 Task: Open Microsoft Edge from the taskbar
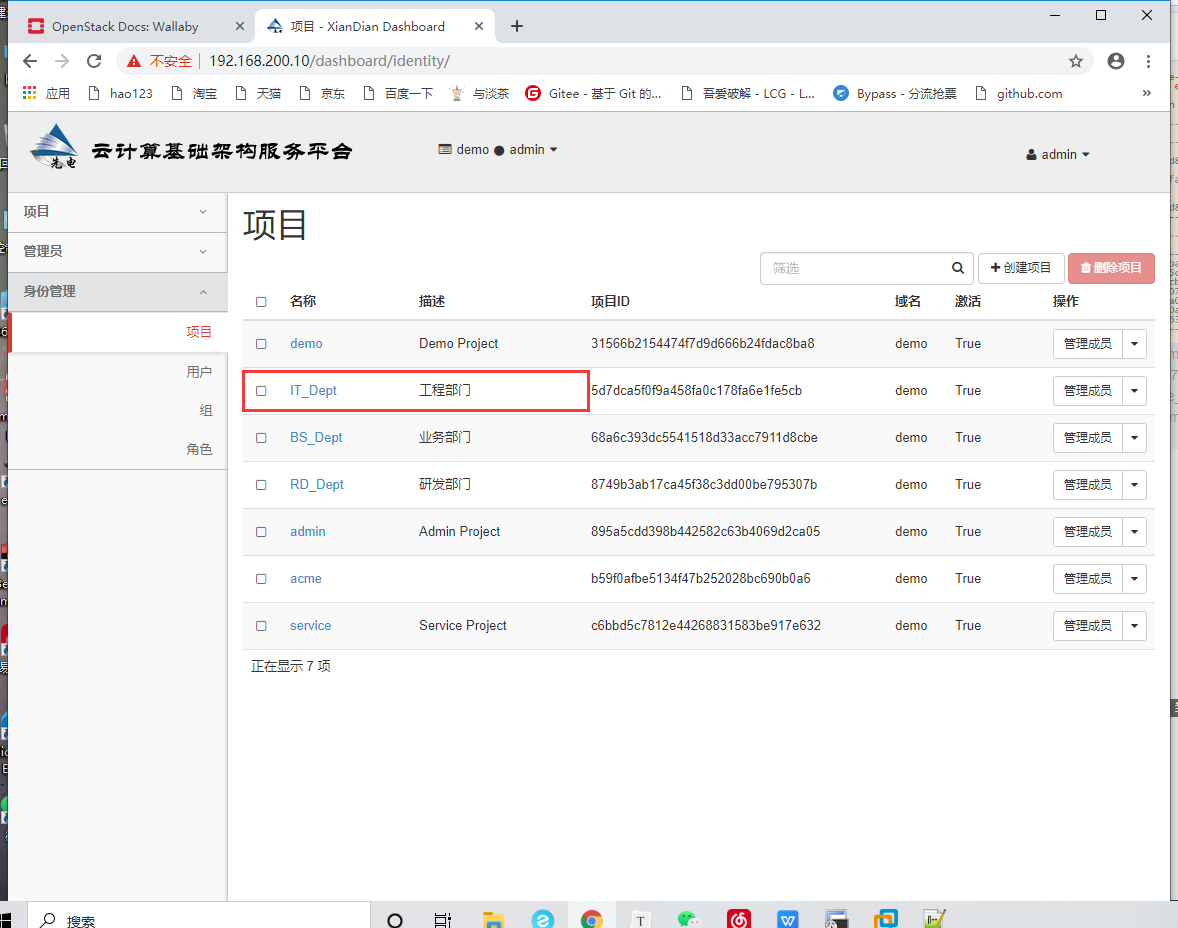[x=543, y=917]
